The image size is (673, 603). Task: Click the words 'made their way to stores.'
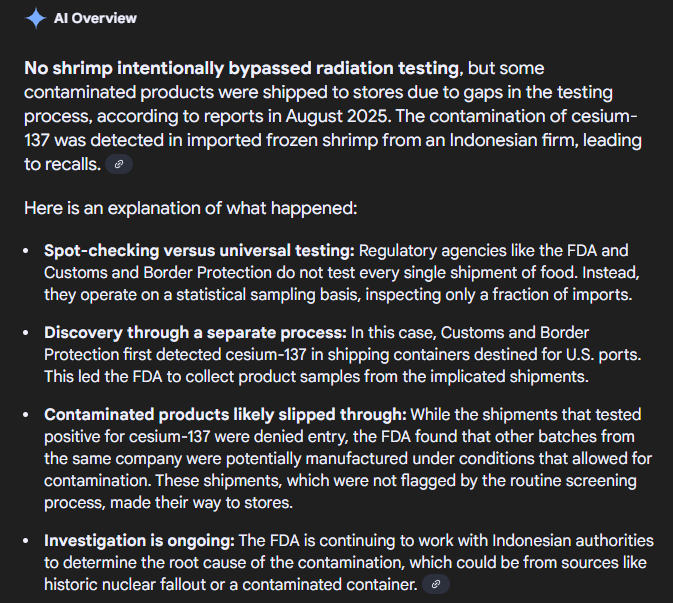coord(202,503)
